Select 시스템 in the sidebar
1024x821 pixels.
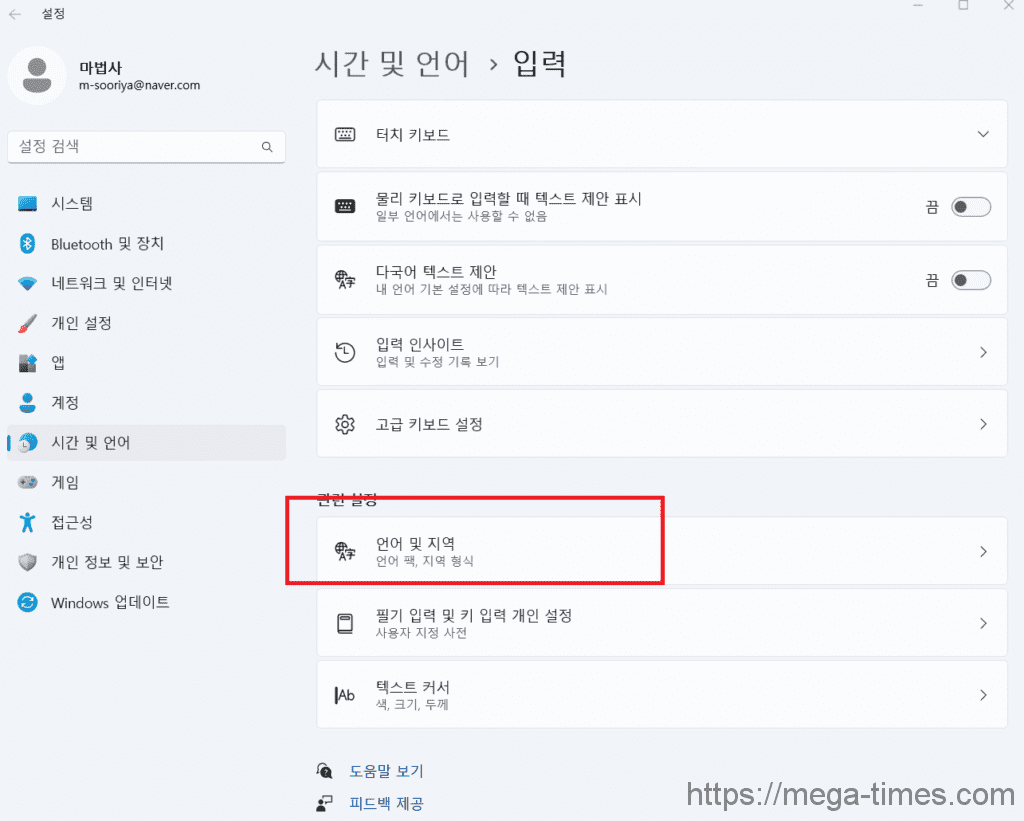tap(72, 204)
